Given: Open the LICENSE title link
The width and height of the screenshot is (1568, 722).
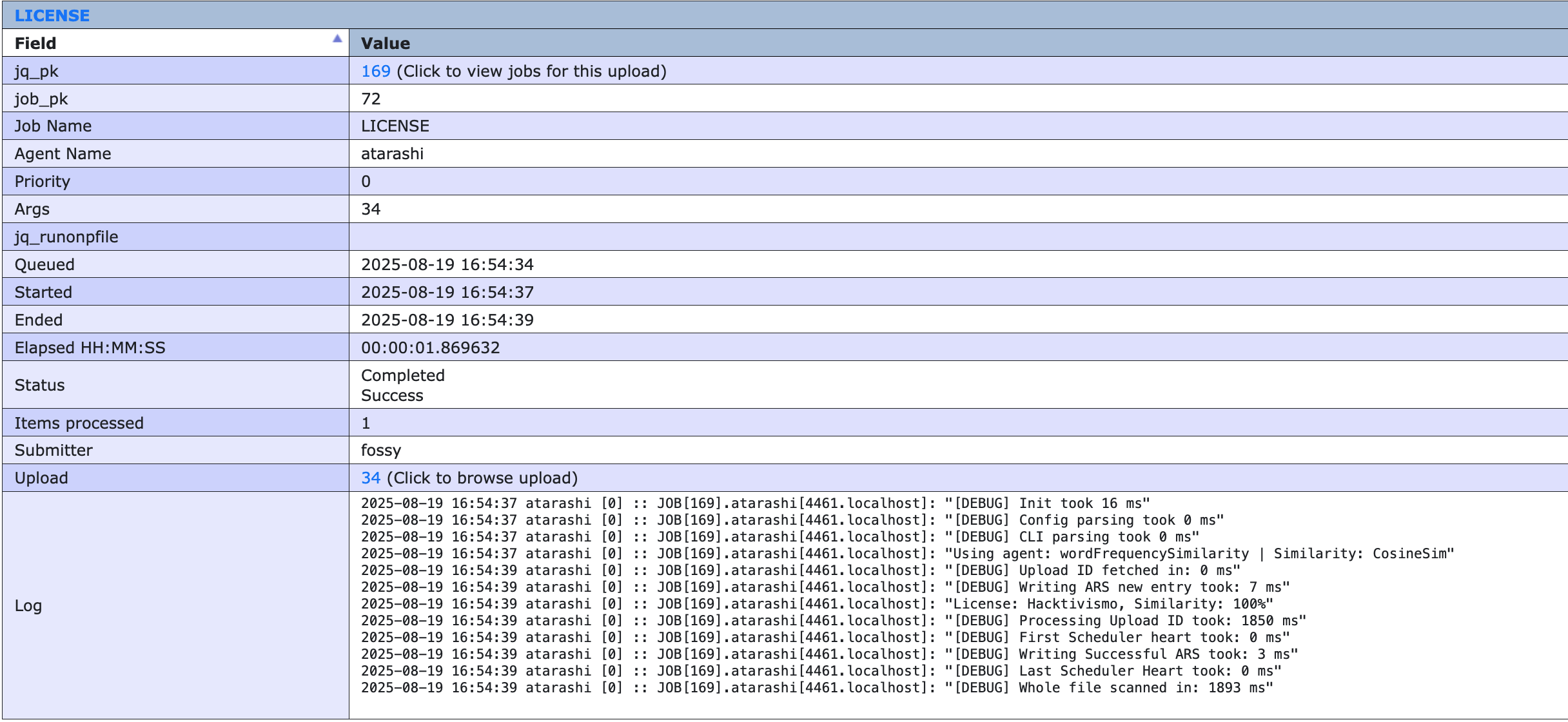Looking at the screenshot, I should click(x=52, y=15).
